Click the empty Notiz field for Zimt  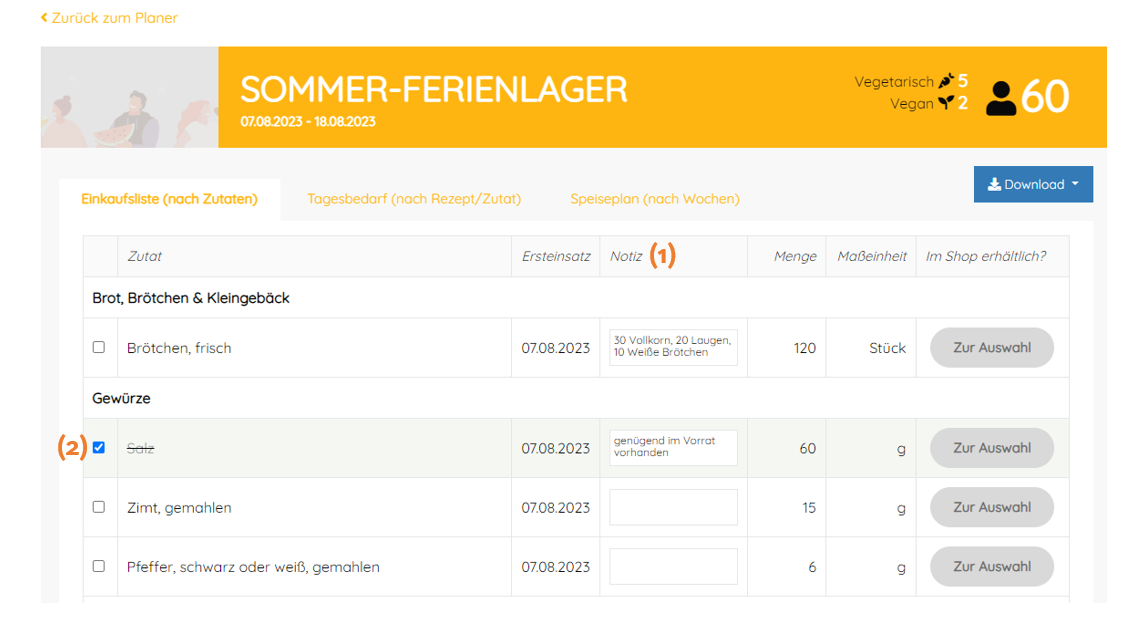coord(673,507)
